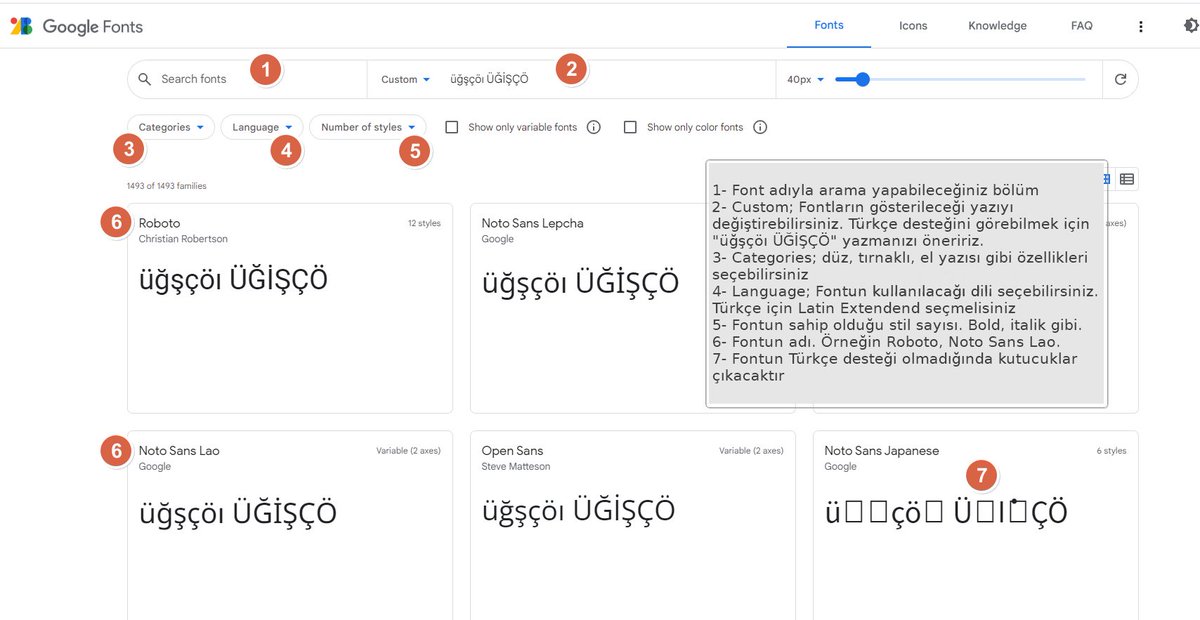Click the Roboto preview sample text
This screenshot has width=1200, height=620.
[233, 280]
